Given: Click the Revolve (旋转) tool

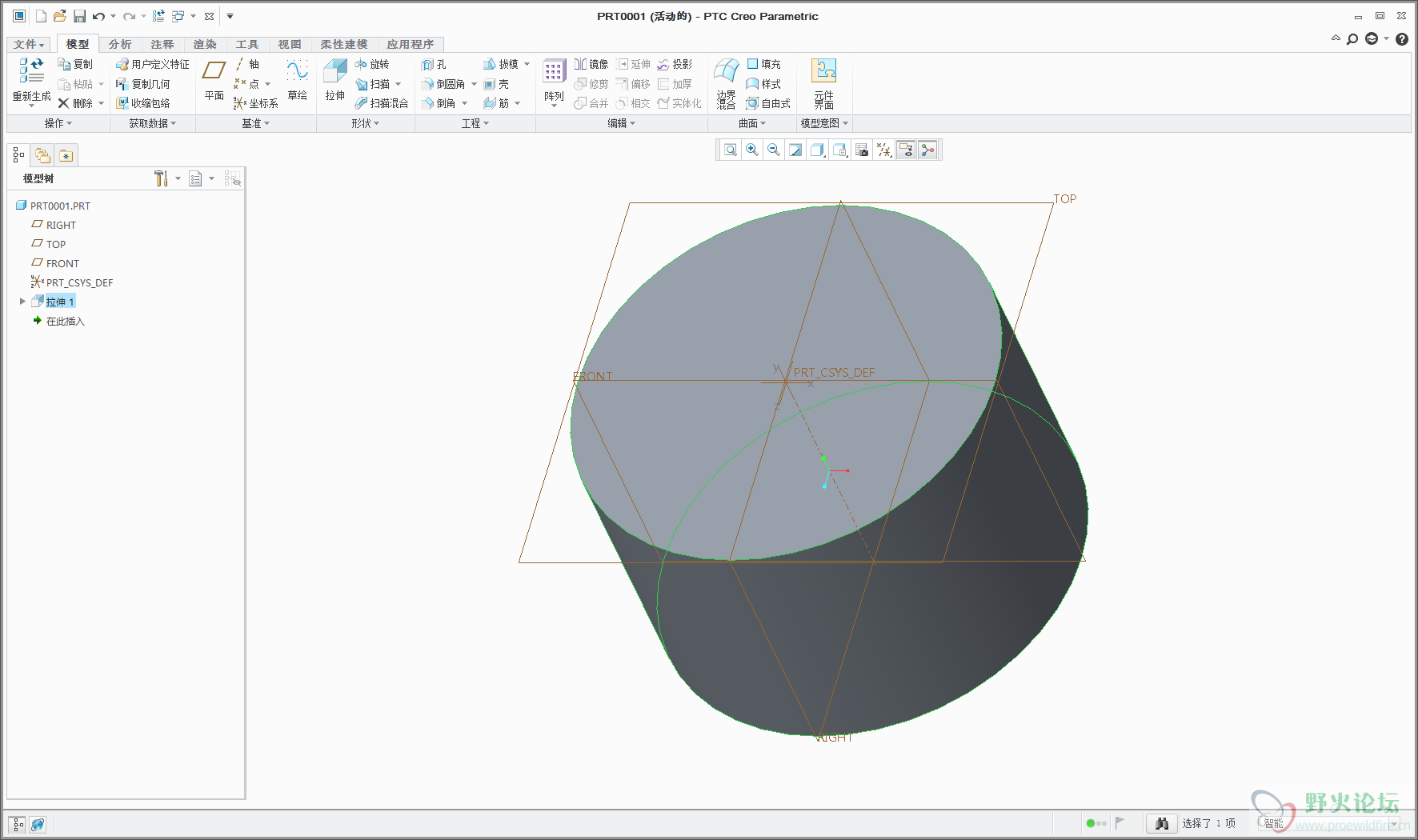Looking at the screenshot, I should (x=372, y=64).
